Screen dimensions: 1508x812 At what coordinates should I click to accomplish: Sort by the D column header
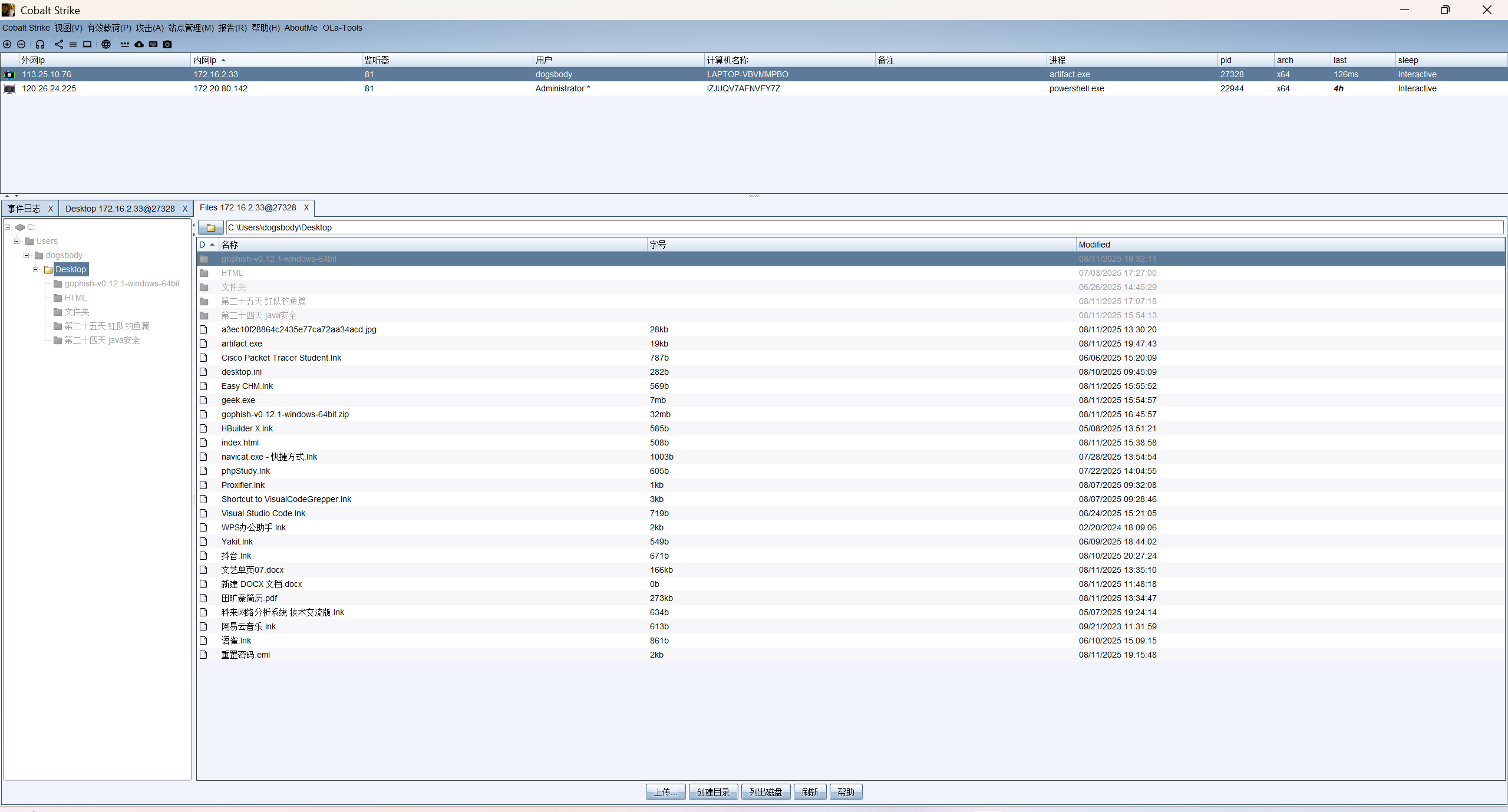click(x=207, y=245)
